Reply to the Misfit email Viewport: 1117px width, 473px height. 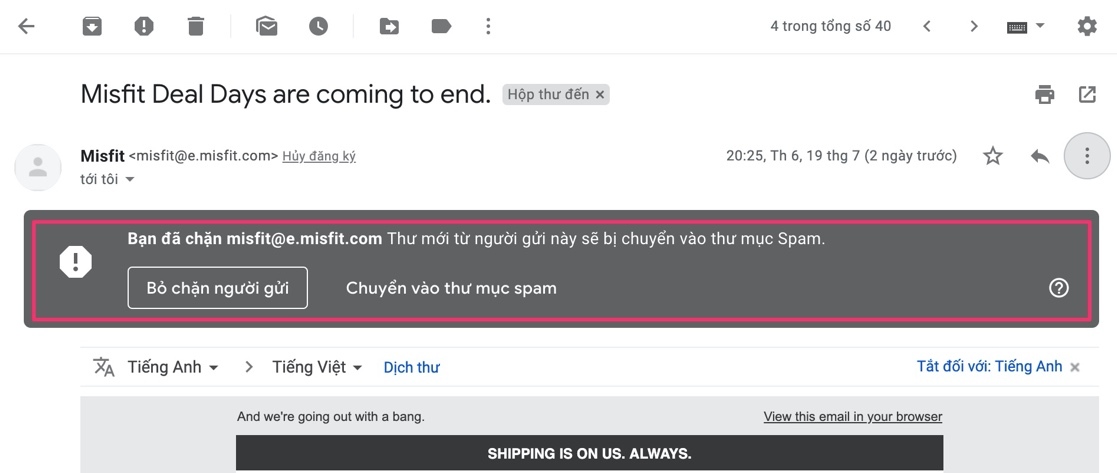1040,156
